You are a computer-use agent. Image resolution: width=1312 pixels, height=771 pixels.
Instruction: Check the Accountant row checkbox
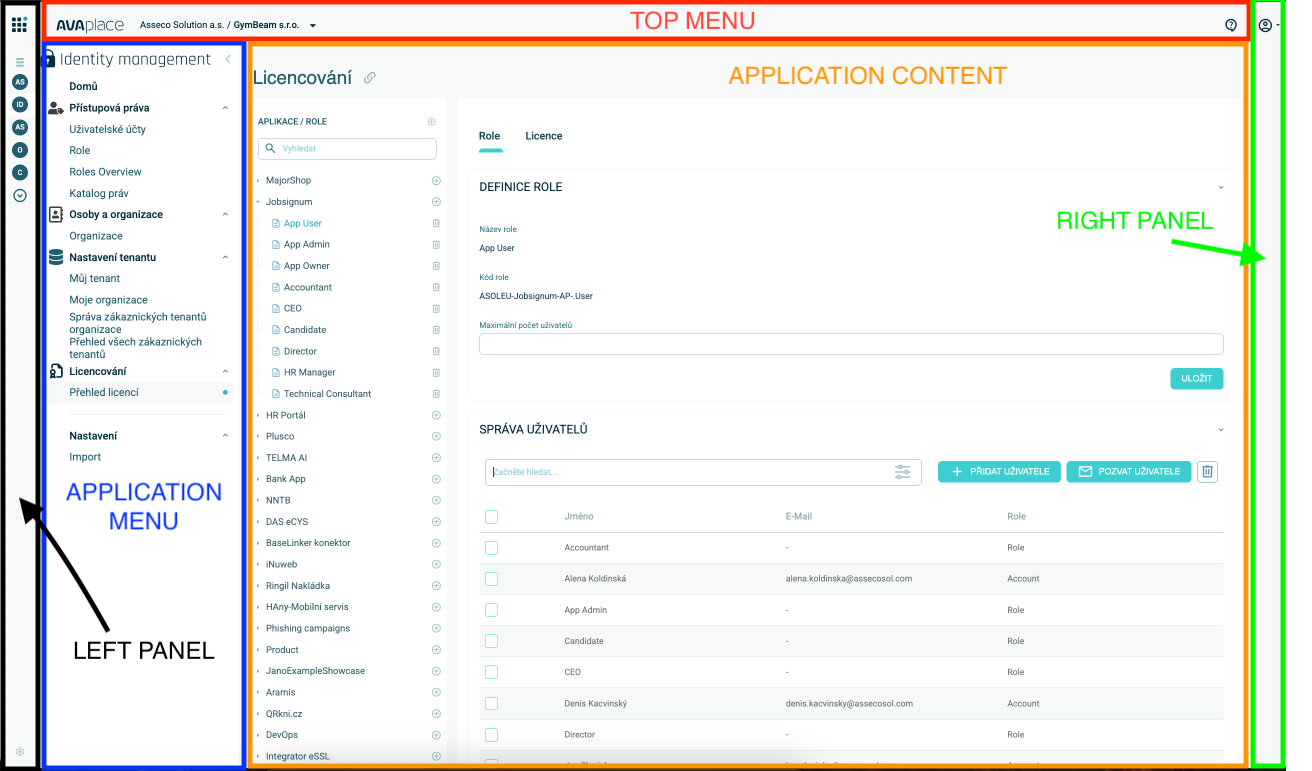tap(491, 548)
